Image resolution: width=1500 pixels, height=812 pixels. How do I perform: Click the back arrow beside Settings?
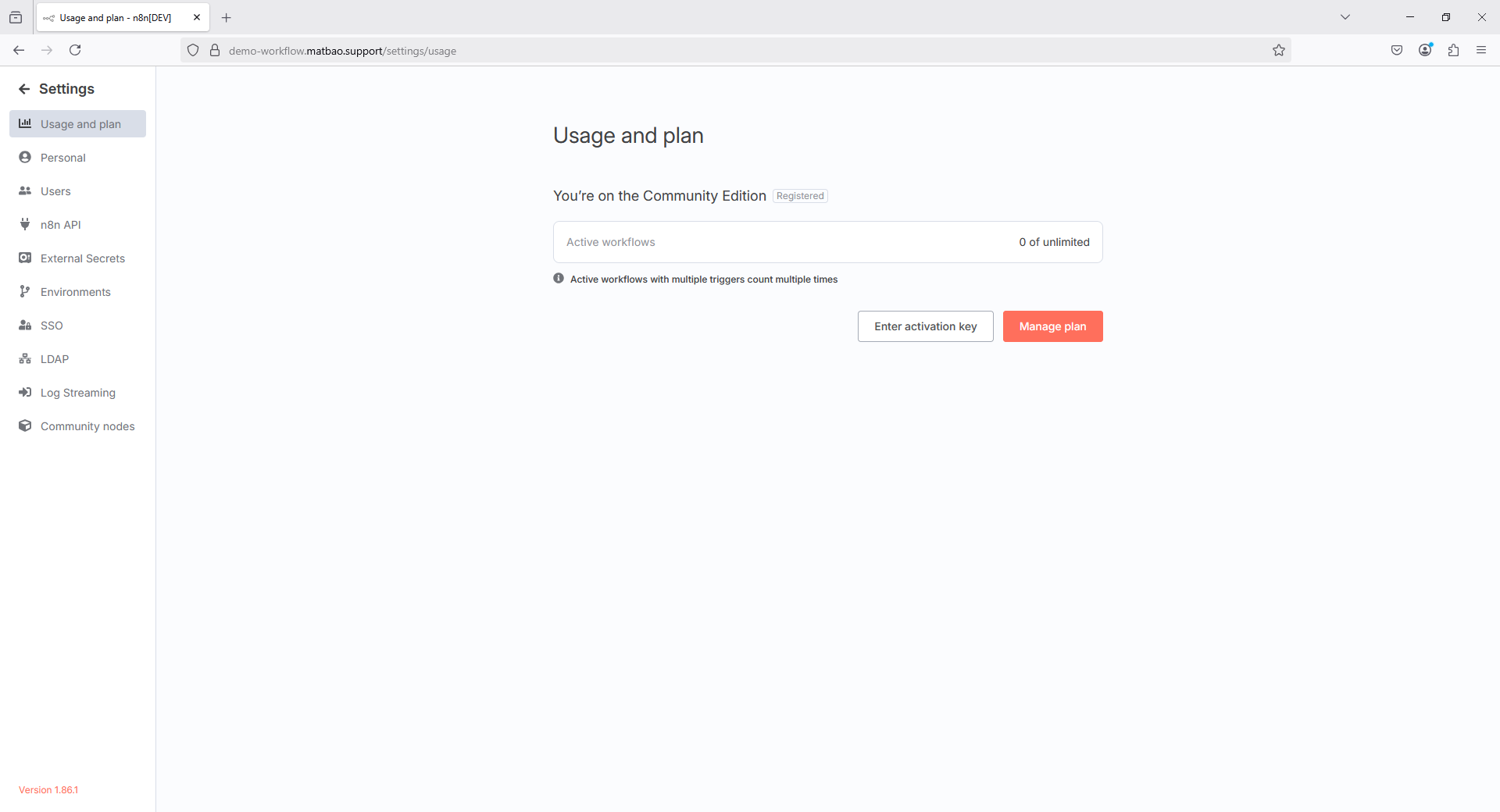click(24, 89)
